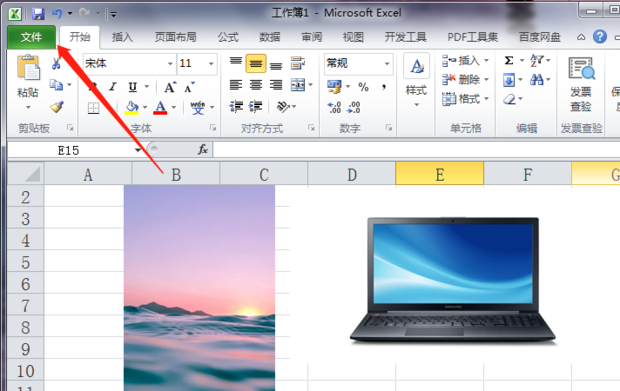Click the wén phonetic guide icon
620x391 pixels.
(198, 107)
